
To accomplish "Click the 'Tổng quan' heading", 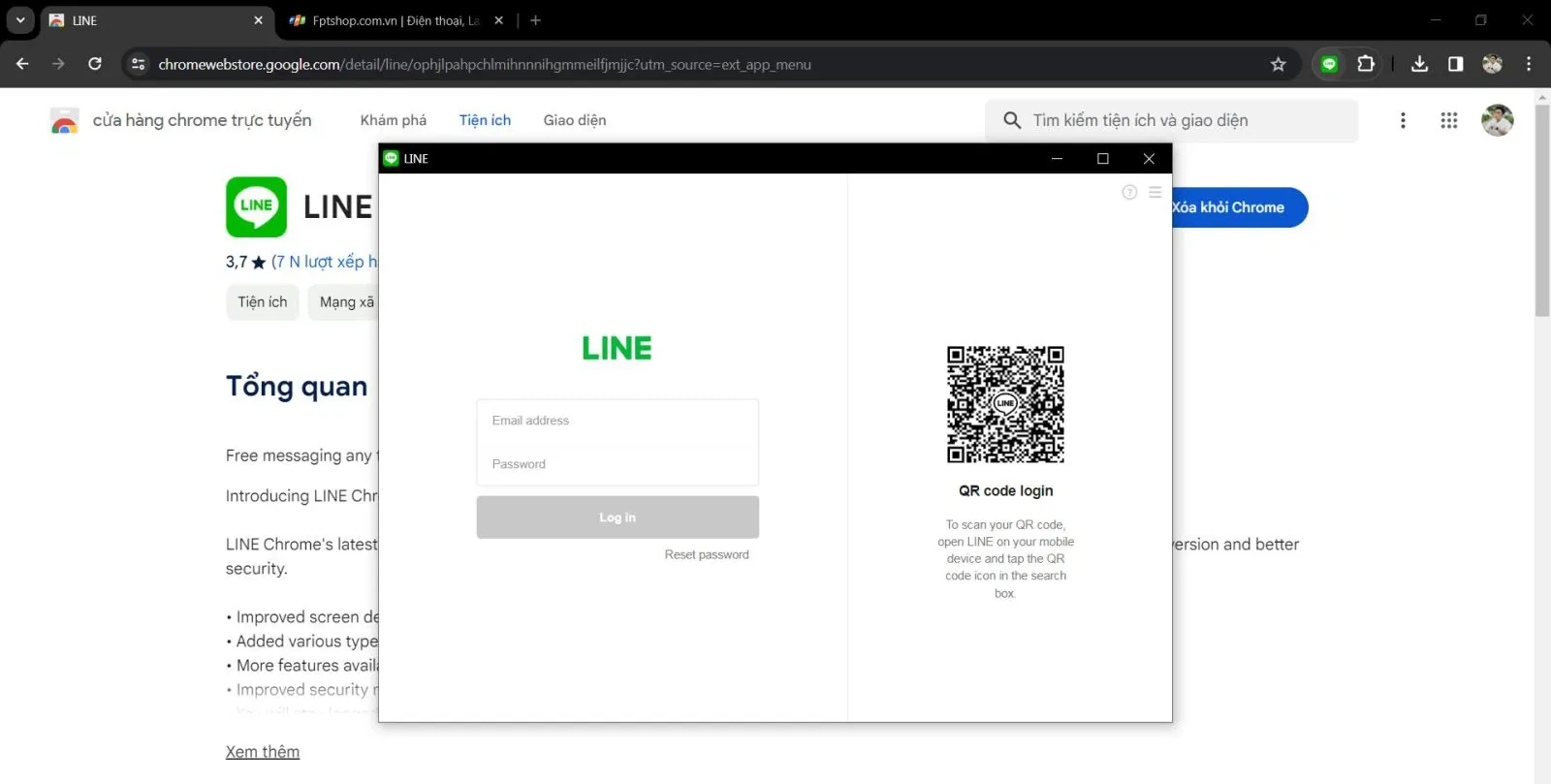I will click(x=297, y=387).
